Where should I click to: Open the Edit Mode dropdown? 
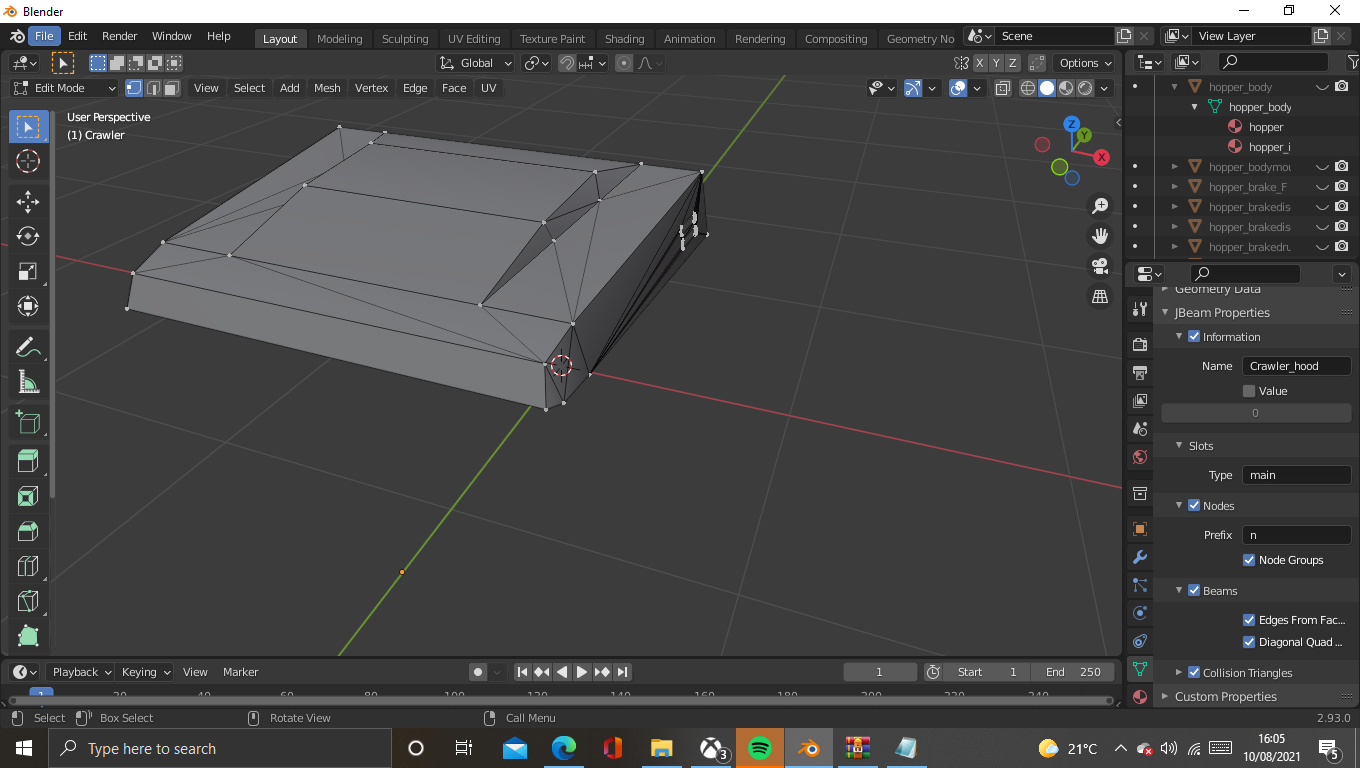pyautogui.click(x=64, y=88)
